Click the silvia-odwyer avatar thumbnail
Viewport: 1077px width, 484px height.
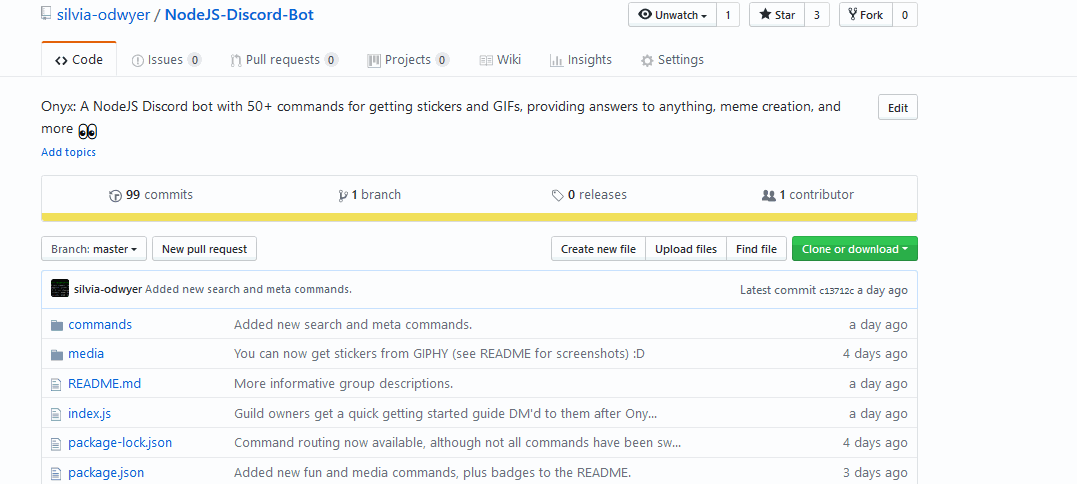pyautogui.click(x=60, y=289)
